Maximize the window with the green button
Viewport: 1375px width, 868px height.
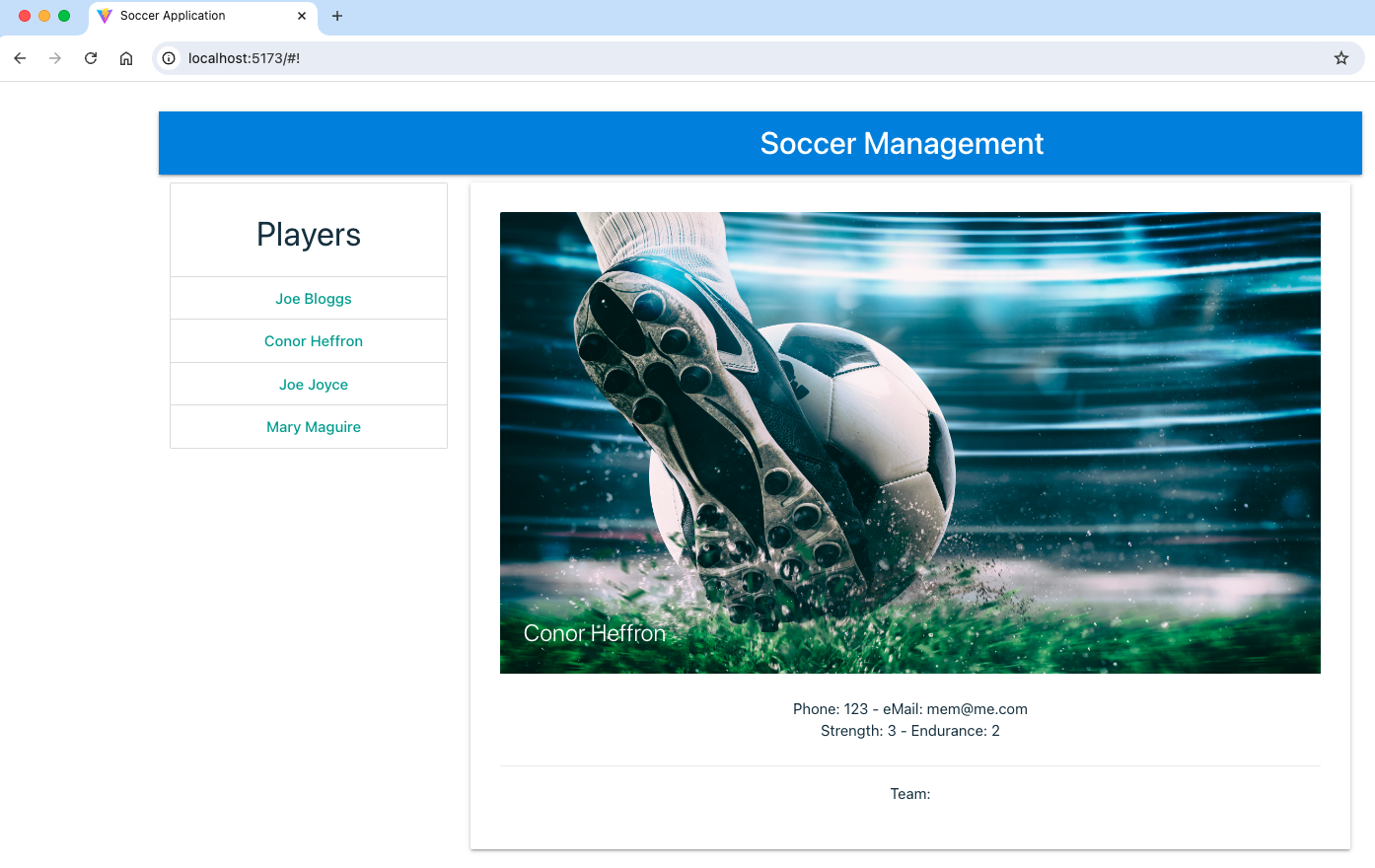[64, 16]
